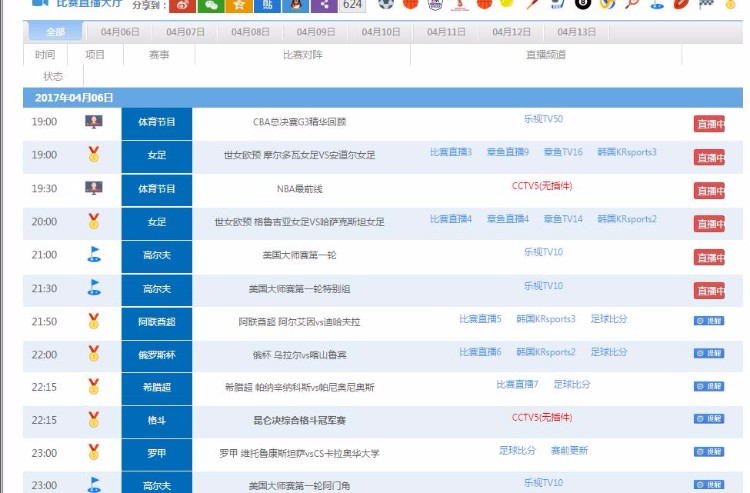The width and height of the screenshot is (750, 493).
Task: Click 女足 category in 19:00 row
Action: click(x=157, y=155)
